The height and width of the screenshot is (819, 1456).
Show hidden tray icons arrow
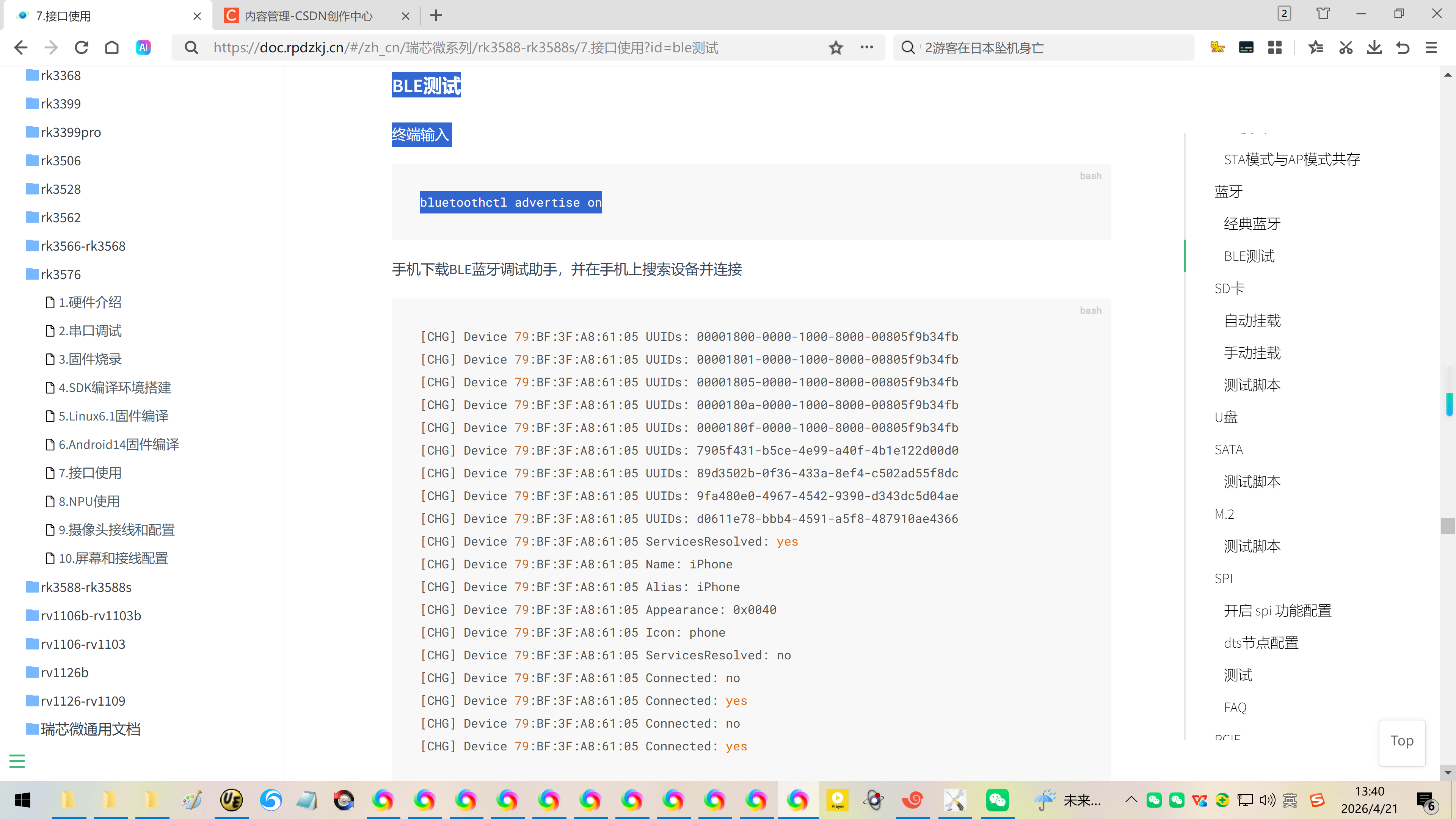coord(1131,800)
